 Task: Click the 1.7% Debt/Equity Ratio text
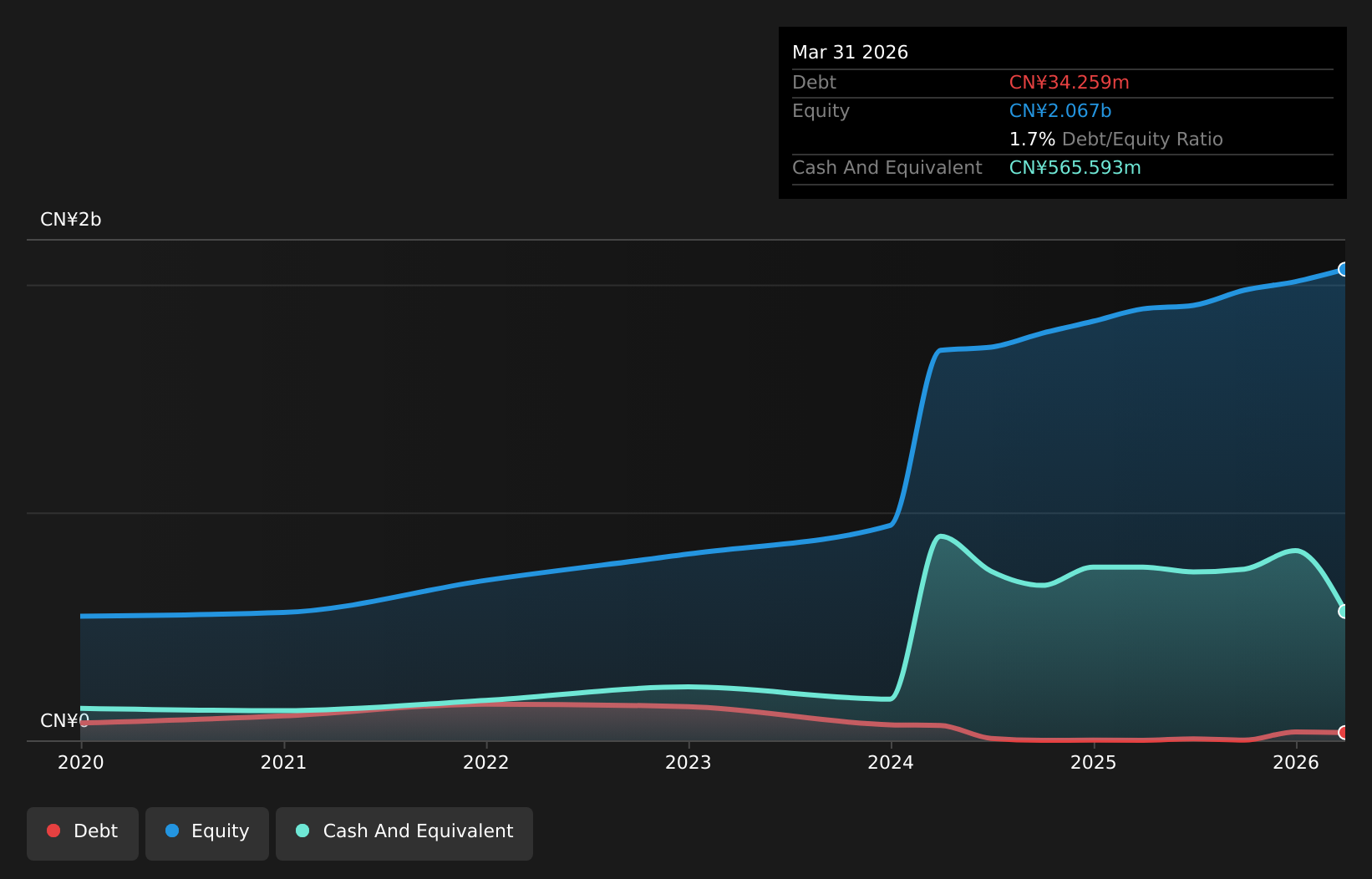pyautogui.click(x=1115, y=140)
